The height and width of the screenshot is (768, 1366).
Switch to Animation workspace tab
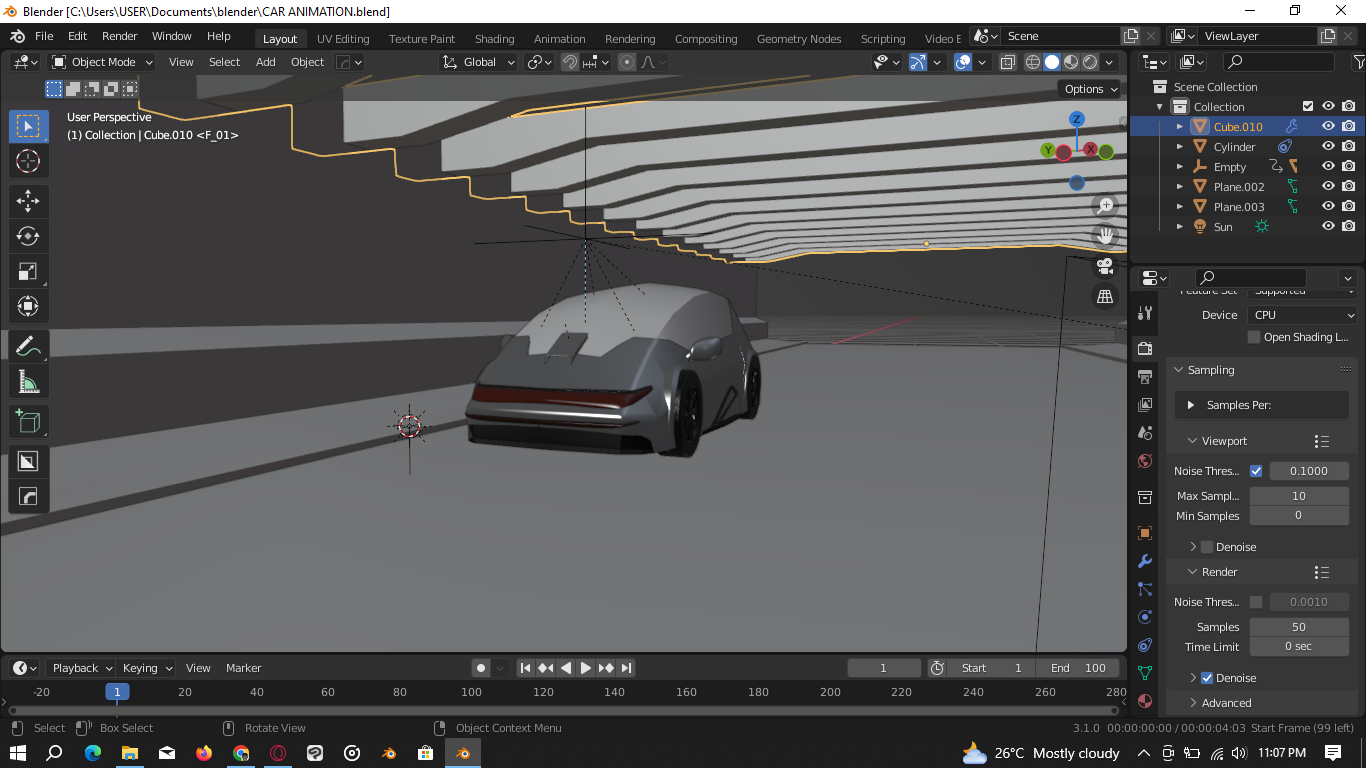560,39
